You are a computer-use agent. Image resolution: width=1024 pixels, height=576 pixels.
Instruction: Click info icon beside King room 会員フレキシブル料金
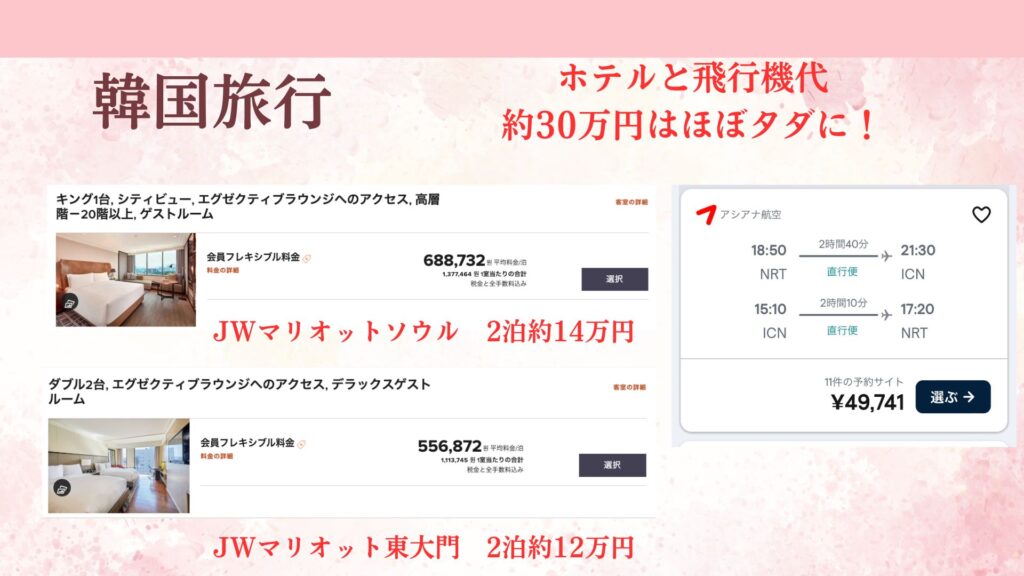(x=307, y=258)
